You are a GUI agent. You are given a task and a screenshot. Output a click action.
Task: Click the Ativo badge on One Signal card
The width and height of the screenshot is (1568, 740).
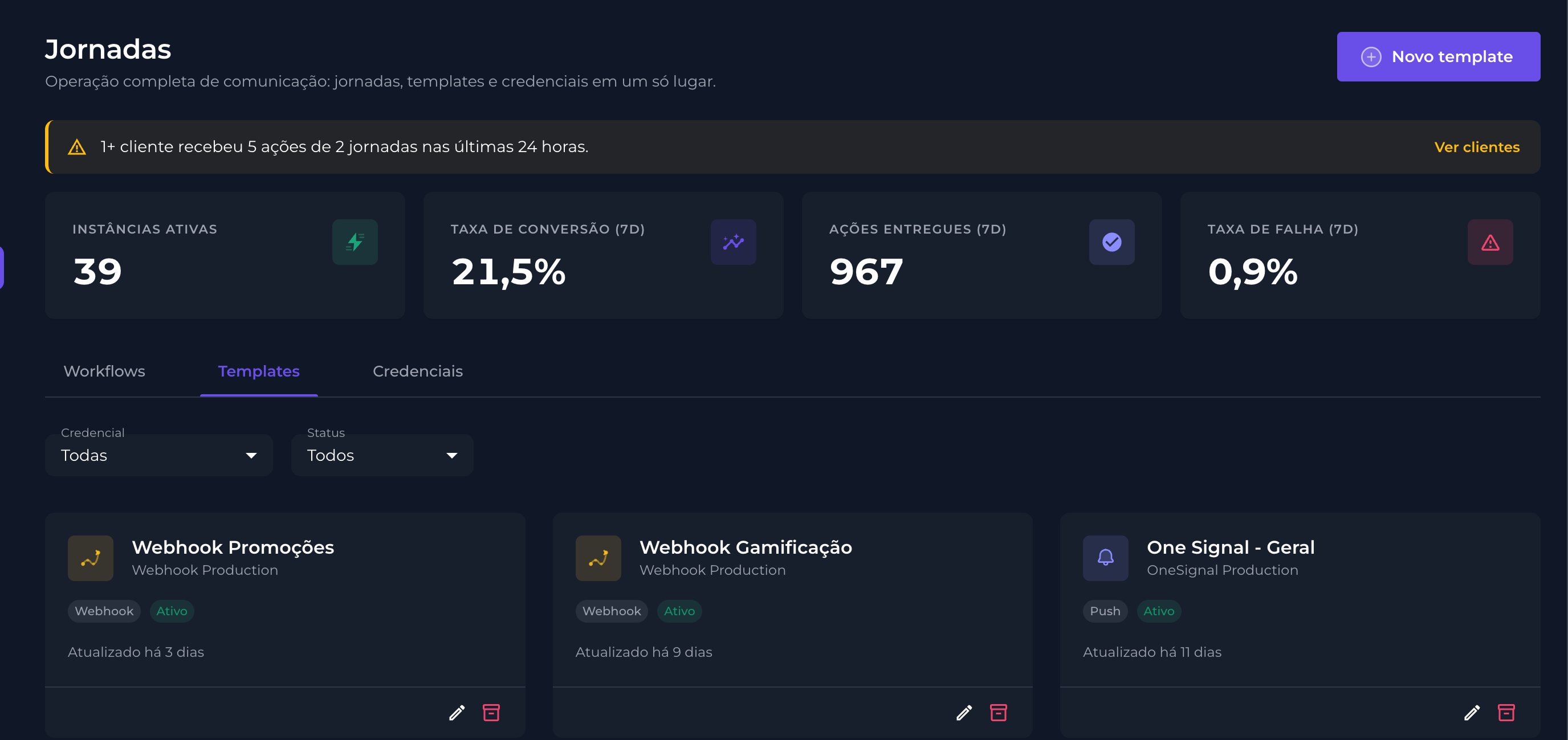[x=1158, y=611]
